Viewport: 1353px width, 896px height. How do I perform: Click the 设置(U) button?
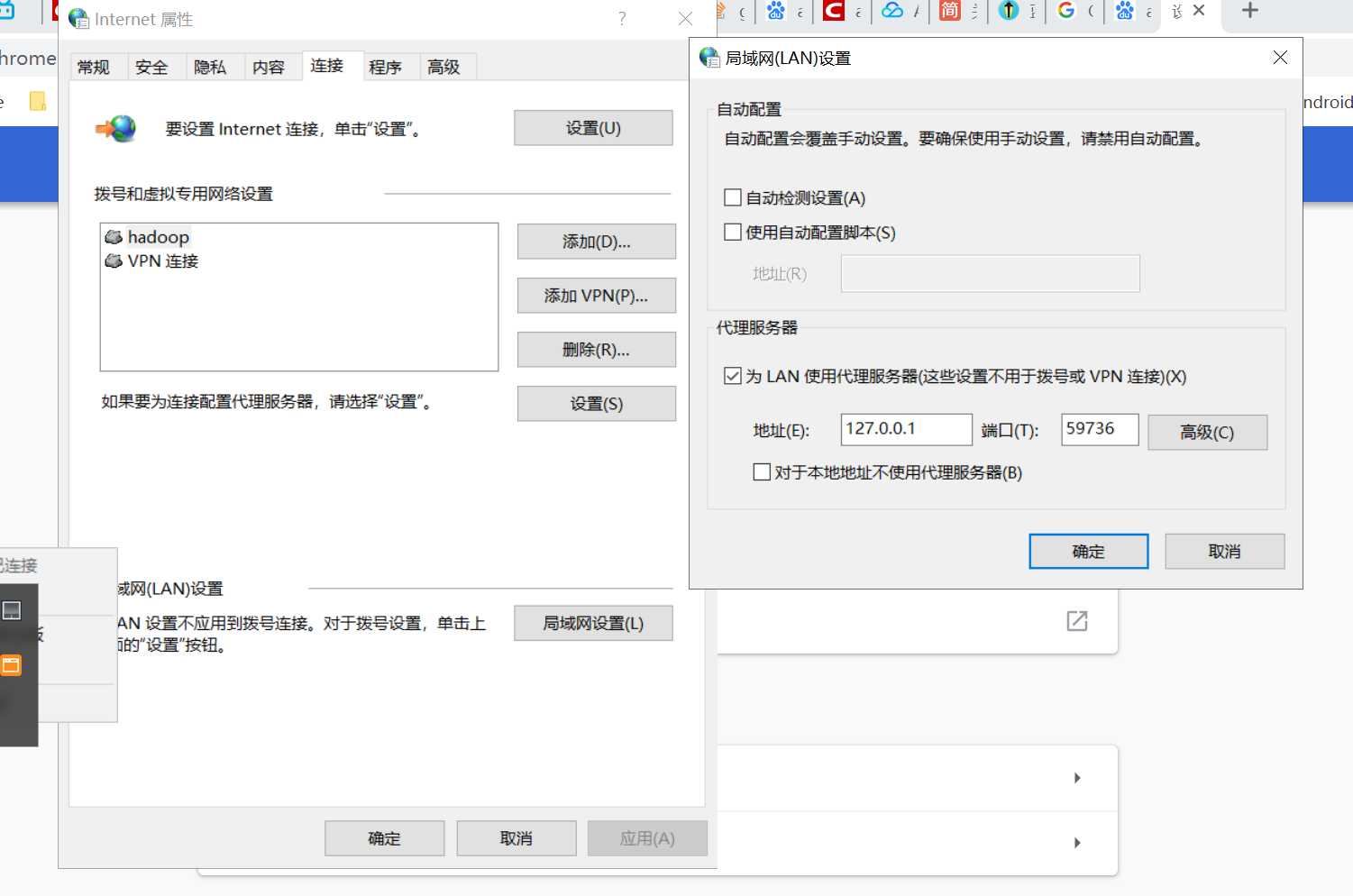pos(593,128)
